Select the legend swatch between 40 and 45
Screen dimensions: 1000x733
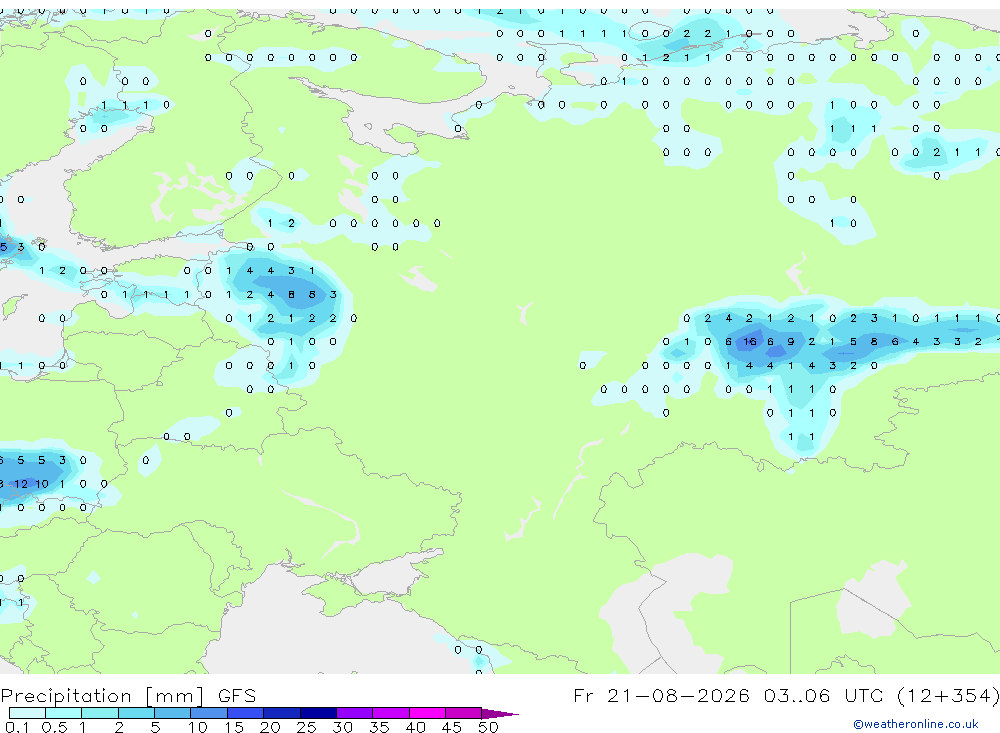[427, 713]
